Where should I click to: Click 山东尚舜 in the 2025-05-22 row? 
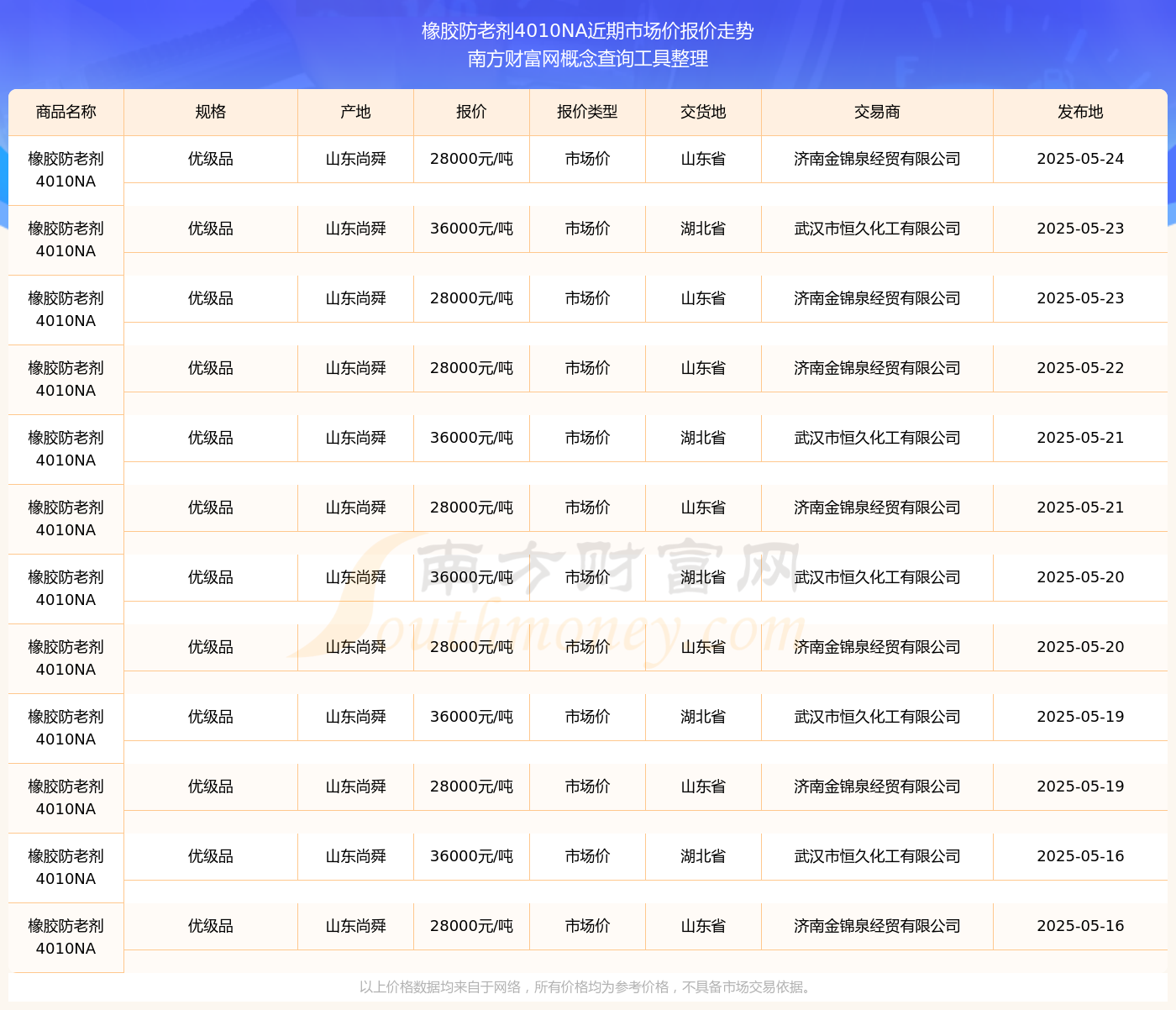(x=356, y=368)
